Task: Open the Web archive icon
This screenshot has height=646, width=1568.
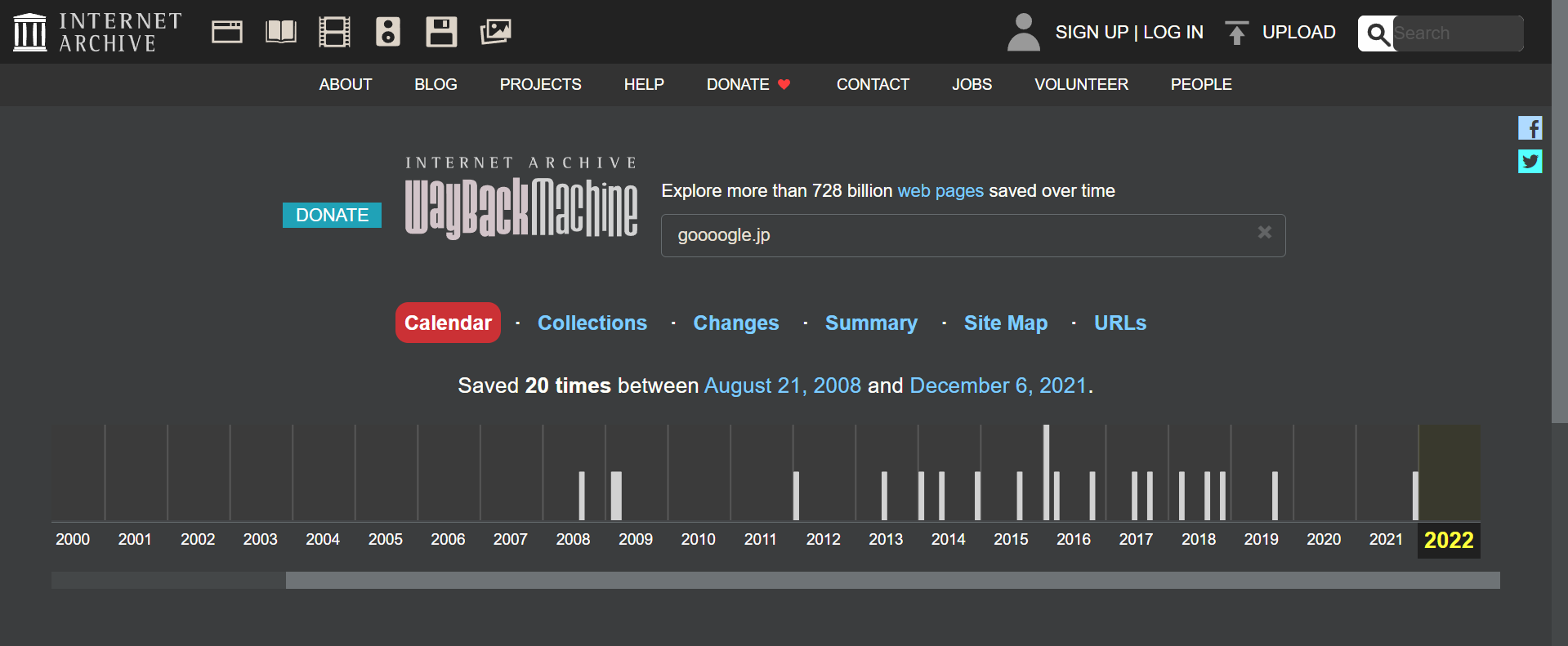Action: click(226, 33)
